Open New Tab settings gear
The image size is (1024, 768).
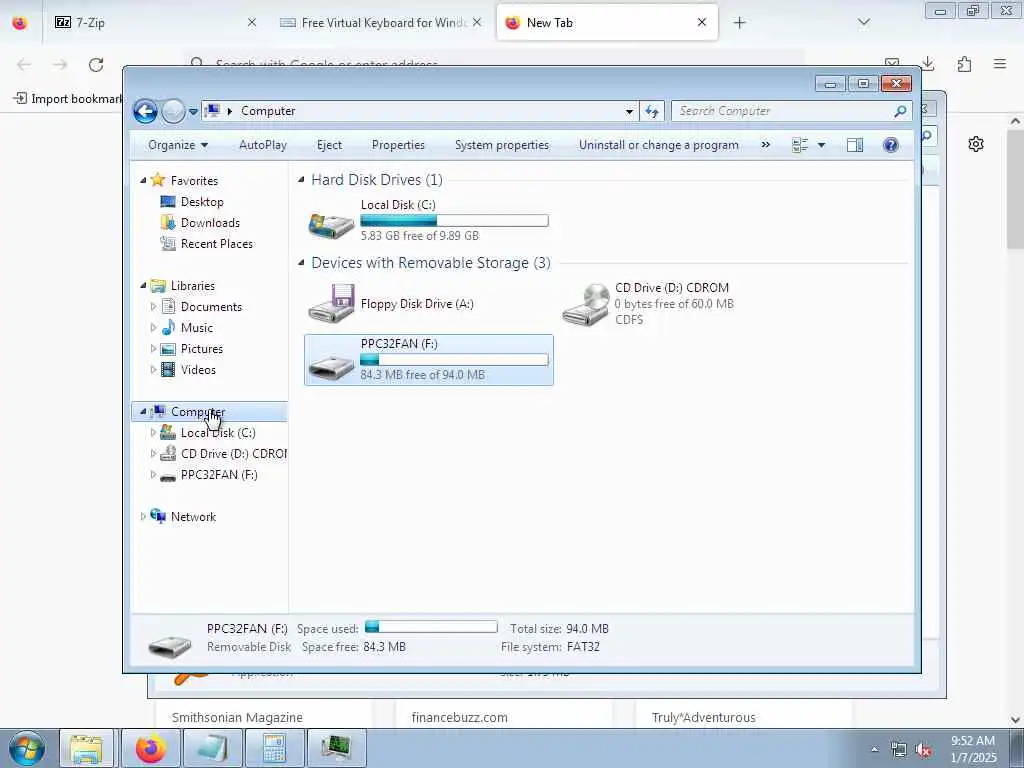[x=976, y=144]
